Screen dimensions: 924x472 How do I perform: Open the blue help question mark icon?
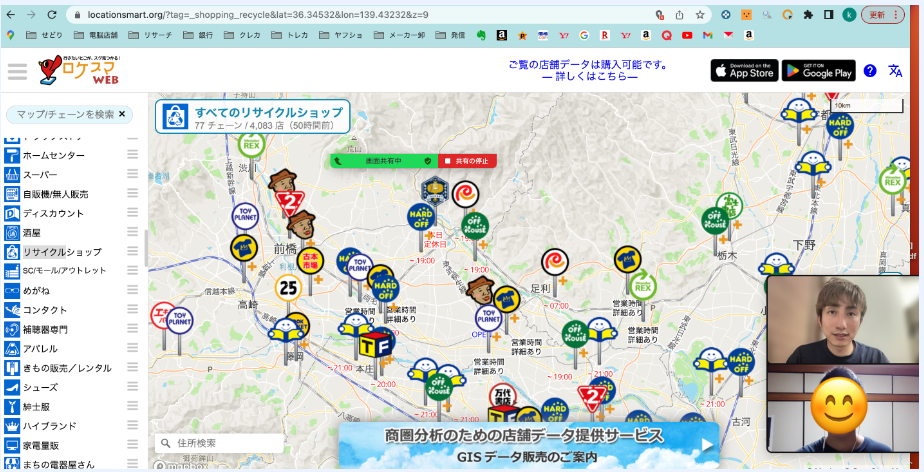[870, 71]
